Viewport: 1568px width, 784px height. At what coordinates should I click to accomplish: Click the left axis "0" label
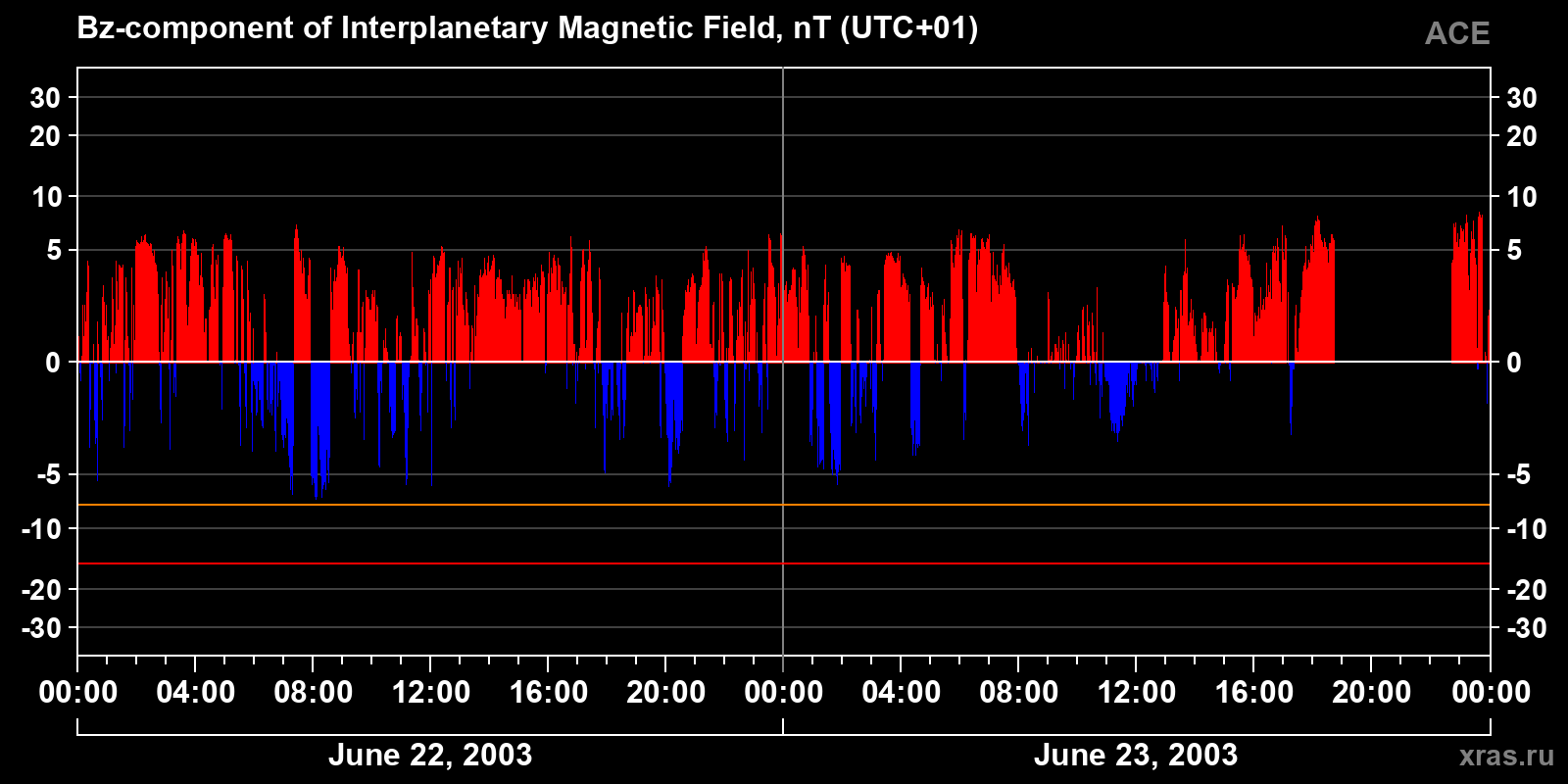[x=54, y=363]
